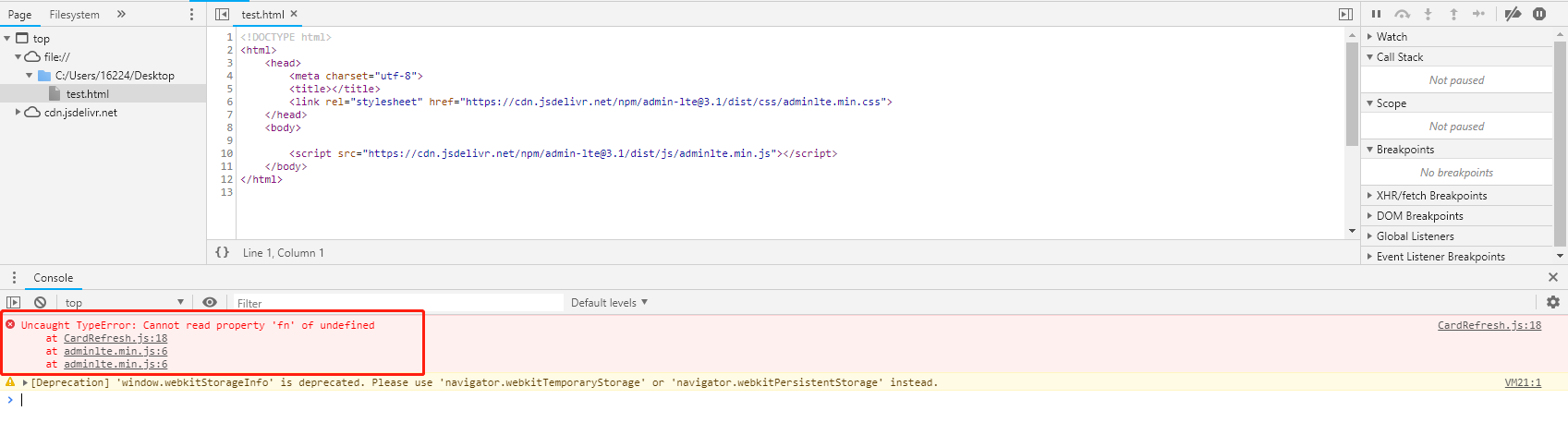Collapse the C:/Users/16224/Desktop folder
The height and width of the screenshot is (447, 1568).
click(x=29, y=76)
